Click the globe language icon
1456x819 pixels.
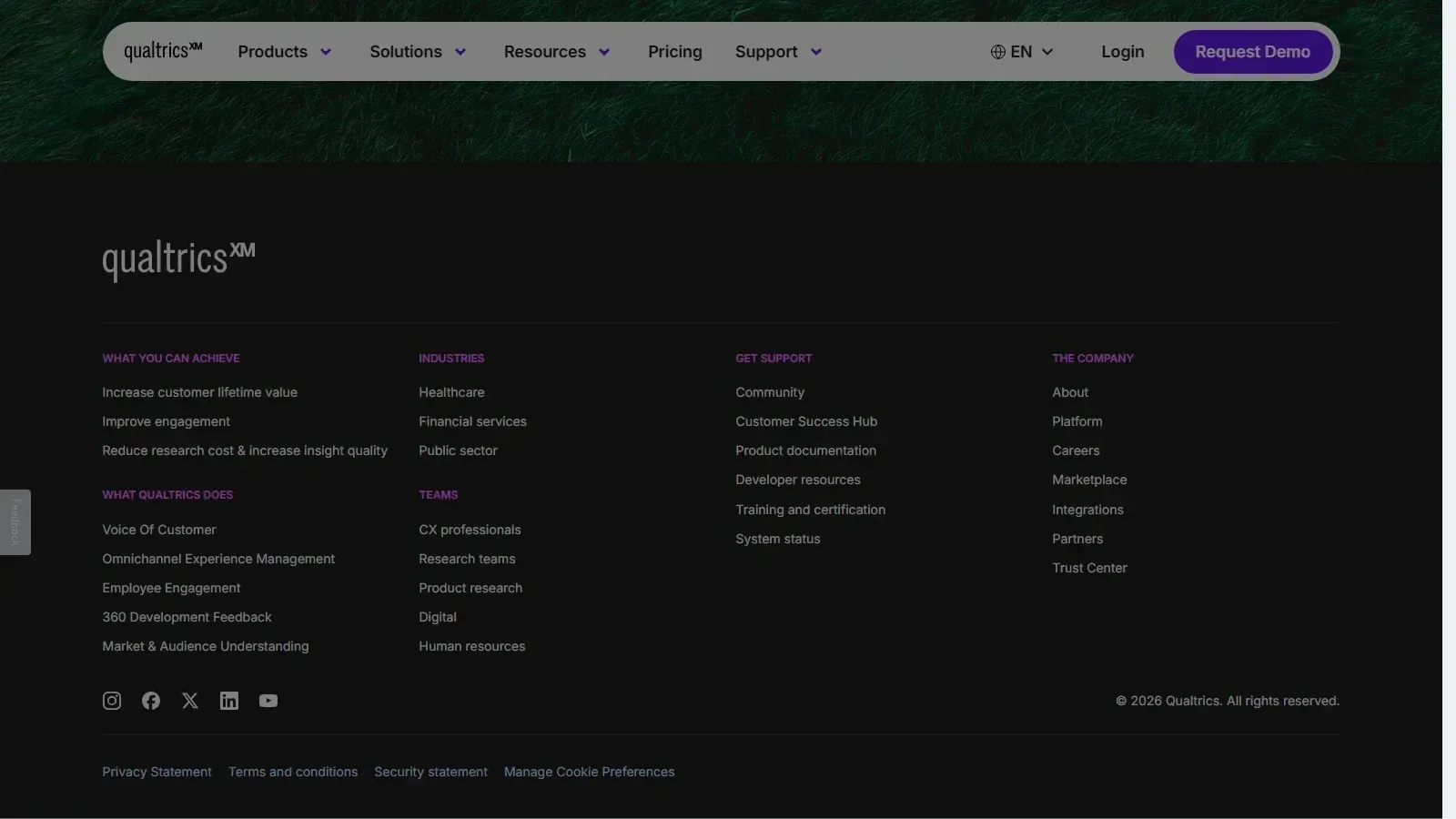point(998,52)
